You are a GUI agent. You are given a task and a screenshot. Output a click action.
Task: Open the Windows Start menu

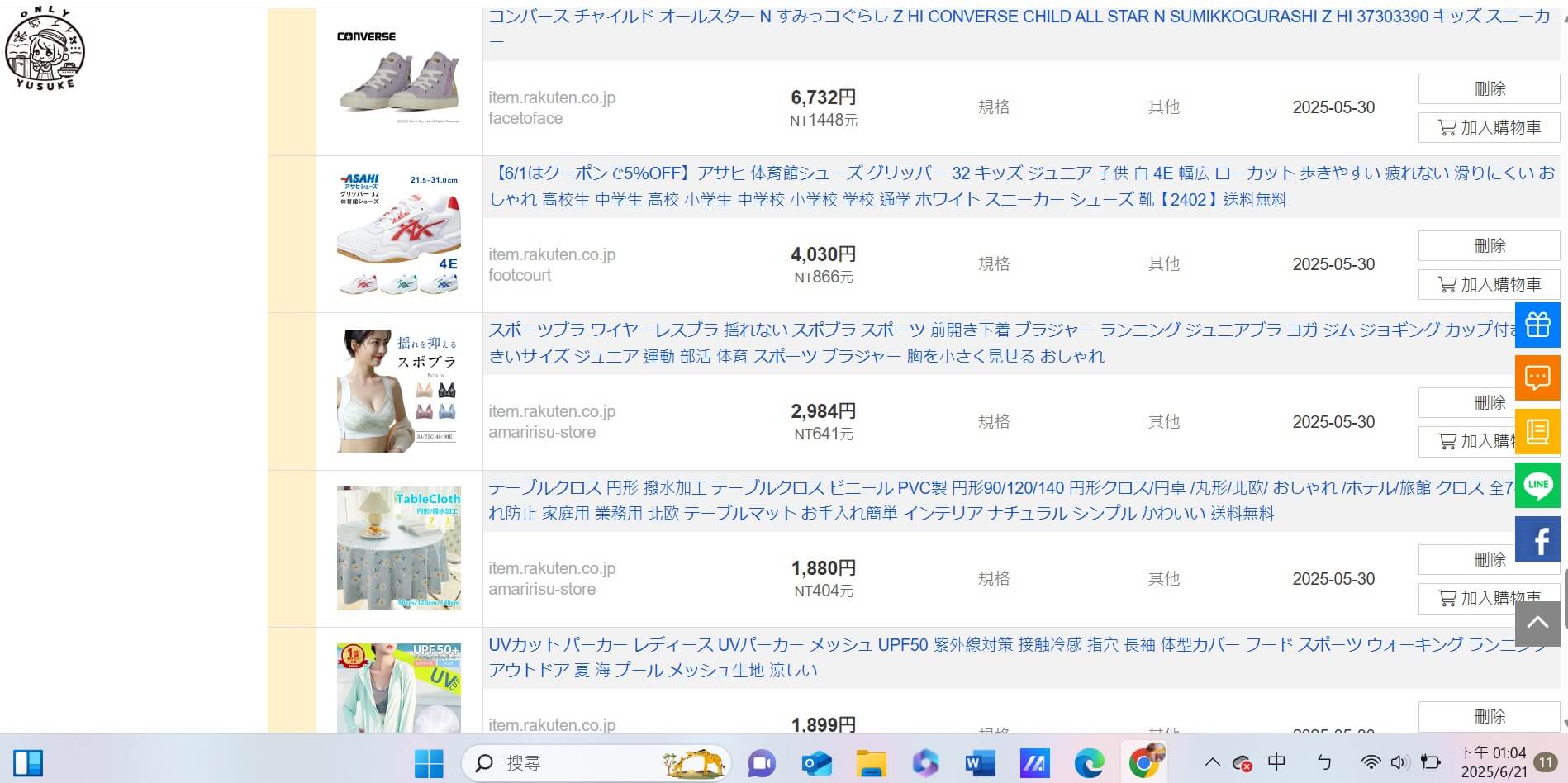(428, 763)
